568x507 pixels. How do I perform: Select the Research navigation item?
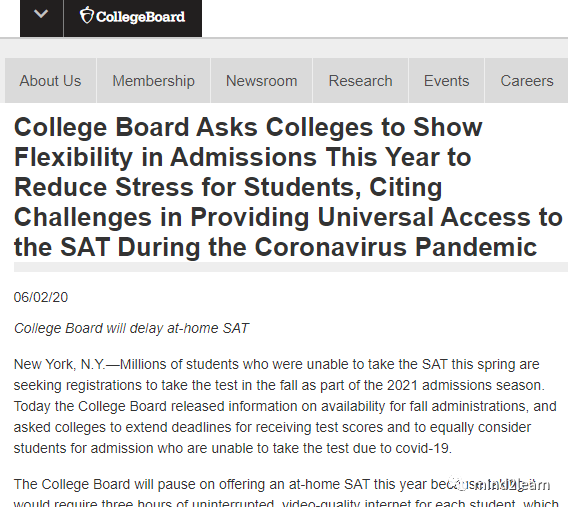coord(360,80)
